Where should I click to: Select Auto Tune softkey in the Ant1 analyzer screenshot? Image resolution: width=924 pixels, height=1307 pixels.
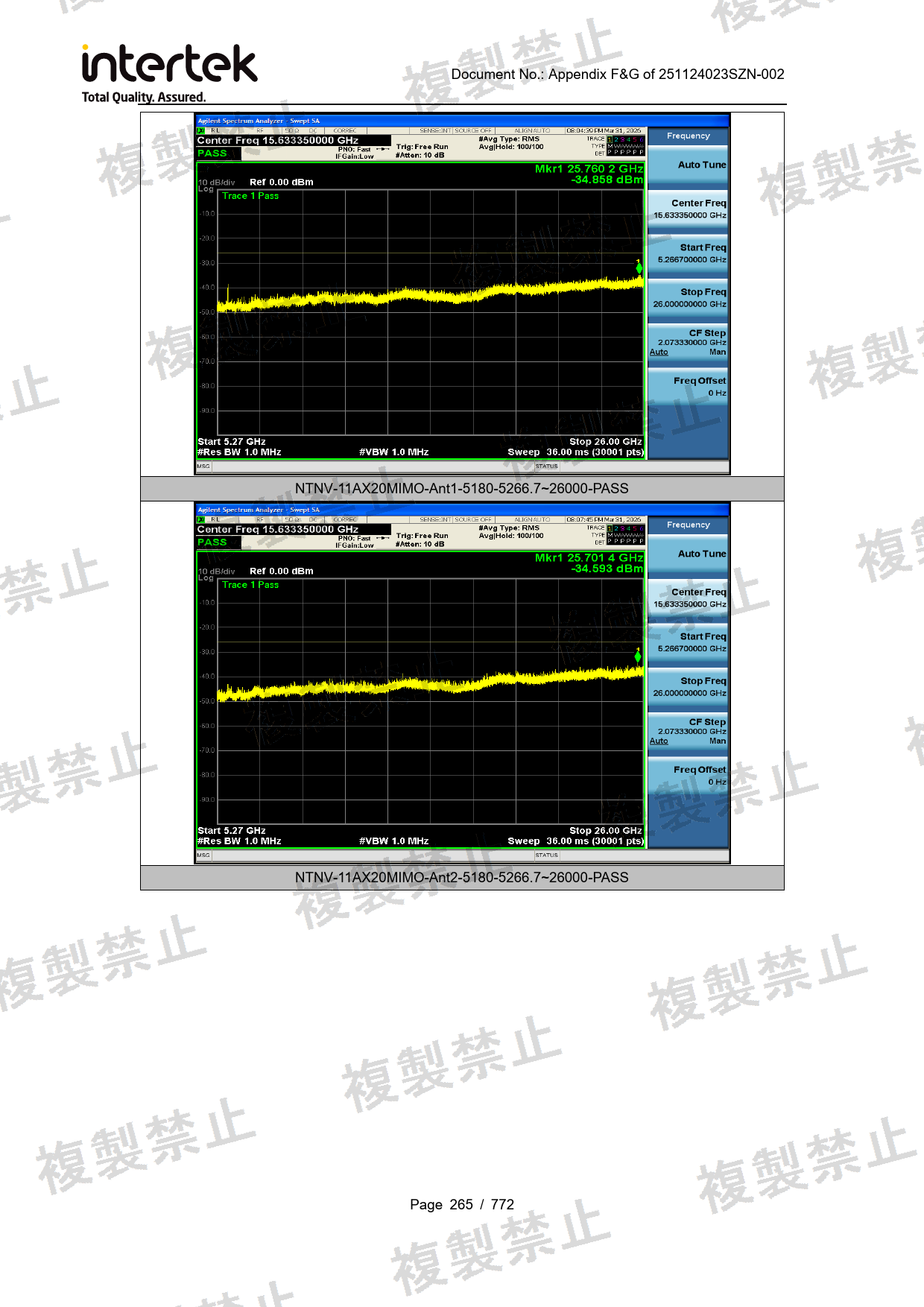pos(688,165)
